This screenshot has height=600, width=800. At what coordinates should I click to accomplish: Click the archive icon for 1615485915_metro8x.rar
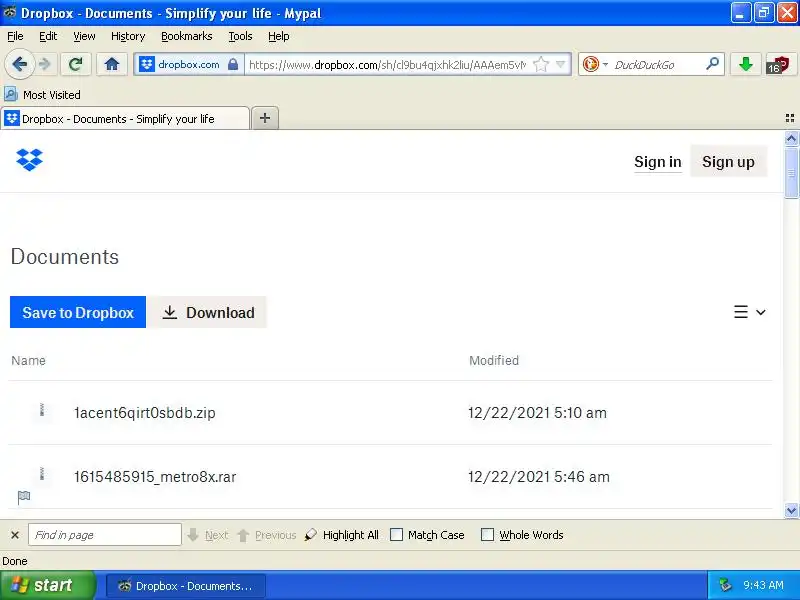42,474
